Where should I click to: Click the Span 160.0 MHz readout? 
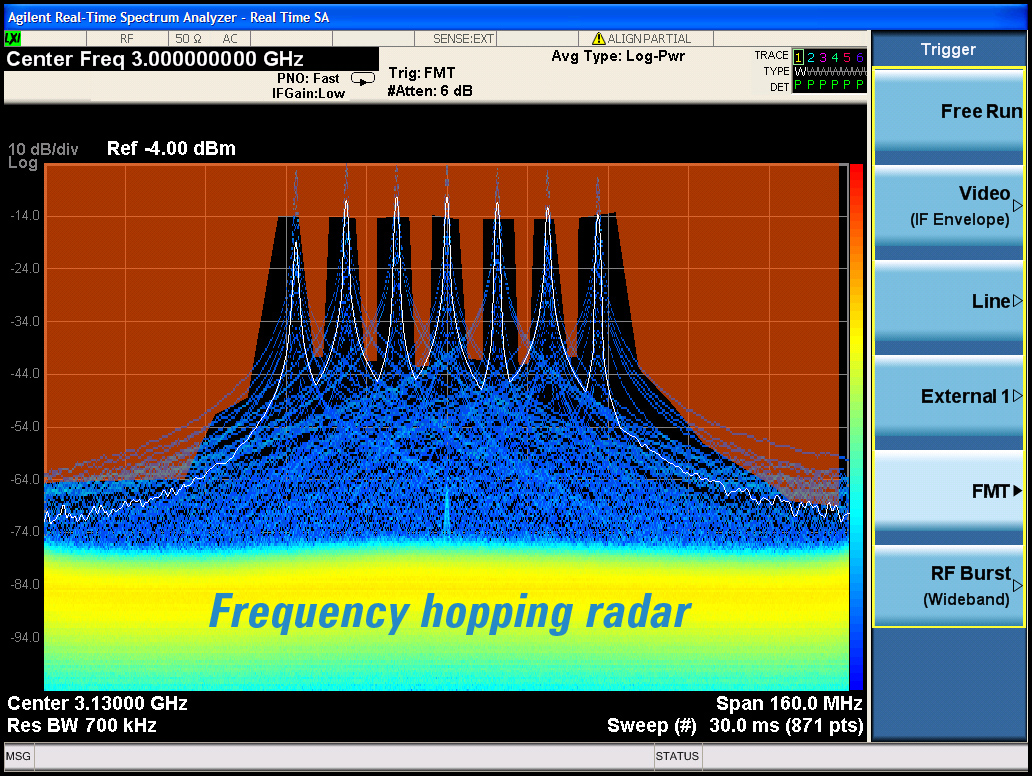[788, 703]
